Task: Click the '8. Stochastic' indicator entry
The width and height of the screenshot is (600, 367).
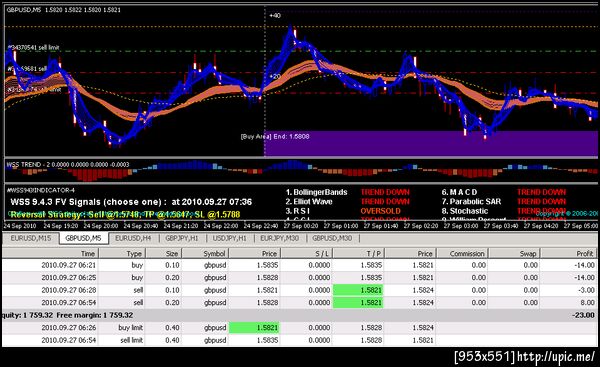Action: click(465, 211)
